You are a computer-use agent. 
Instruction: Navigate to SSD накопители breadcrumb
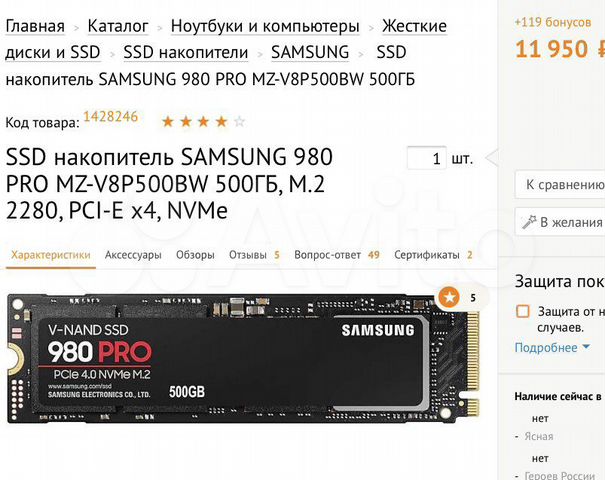186,52
